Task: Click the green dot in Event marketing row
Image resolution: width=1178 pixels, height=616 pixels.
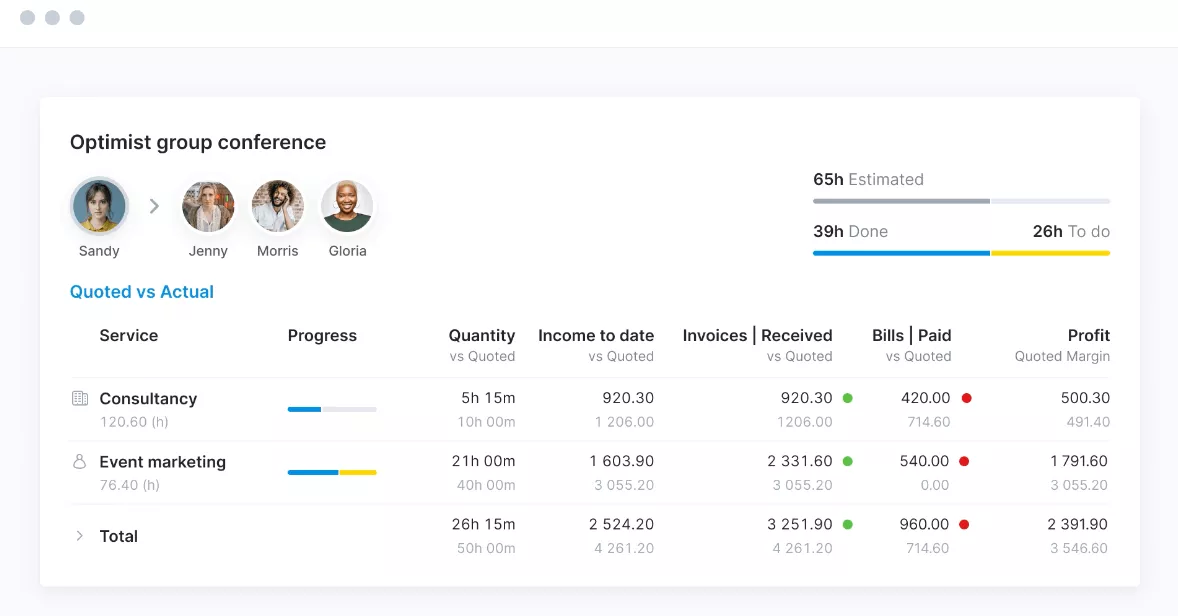Action: 847,461
